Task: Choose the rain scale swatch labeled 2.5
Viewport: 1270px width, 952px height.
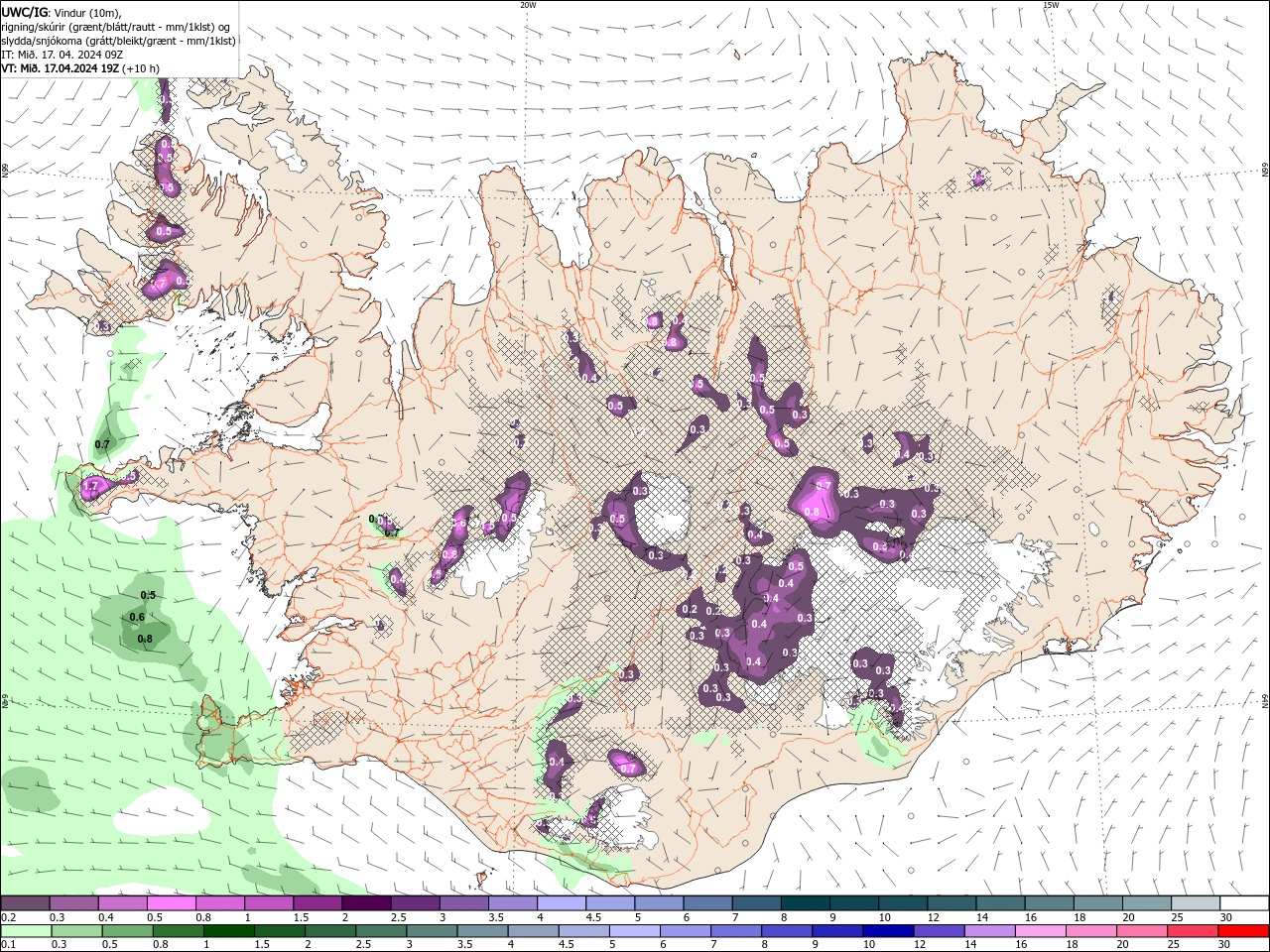Action: [381, 931]
